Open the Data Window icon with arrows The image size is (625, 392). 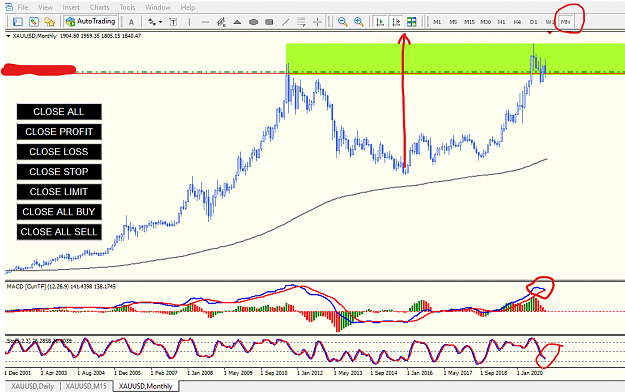34,22
